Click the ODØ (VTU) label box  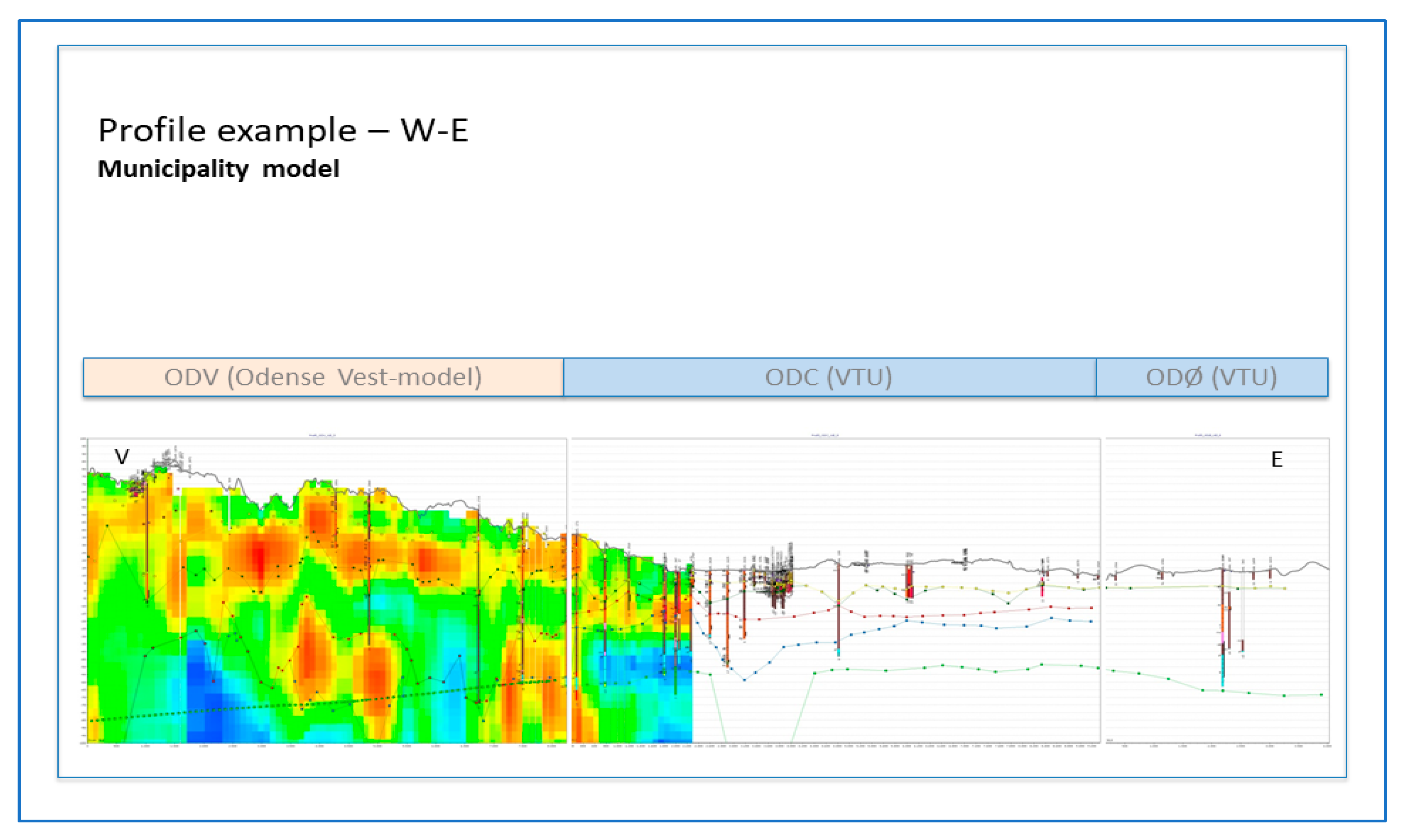[x=1211, y=377]
